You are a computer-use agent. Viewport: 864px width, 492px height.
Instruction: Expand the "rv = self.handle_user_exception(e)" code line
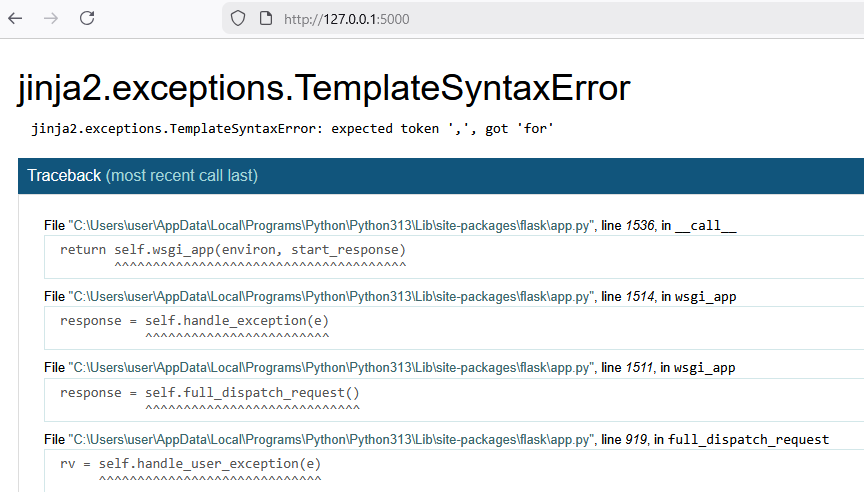[191, 464]
